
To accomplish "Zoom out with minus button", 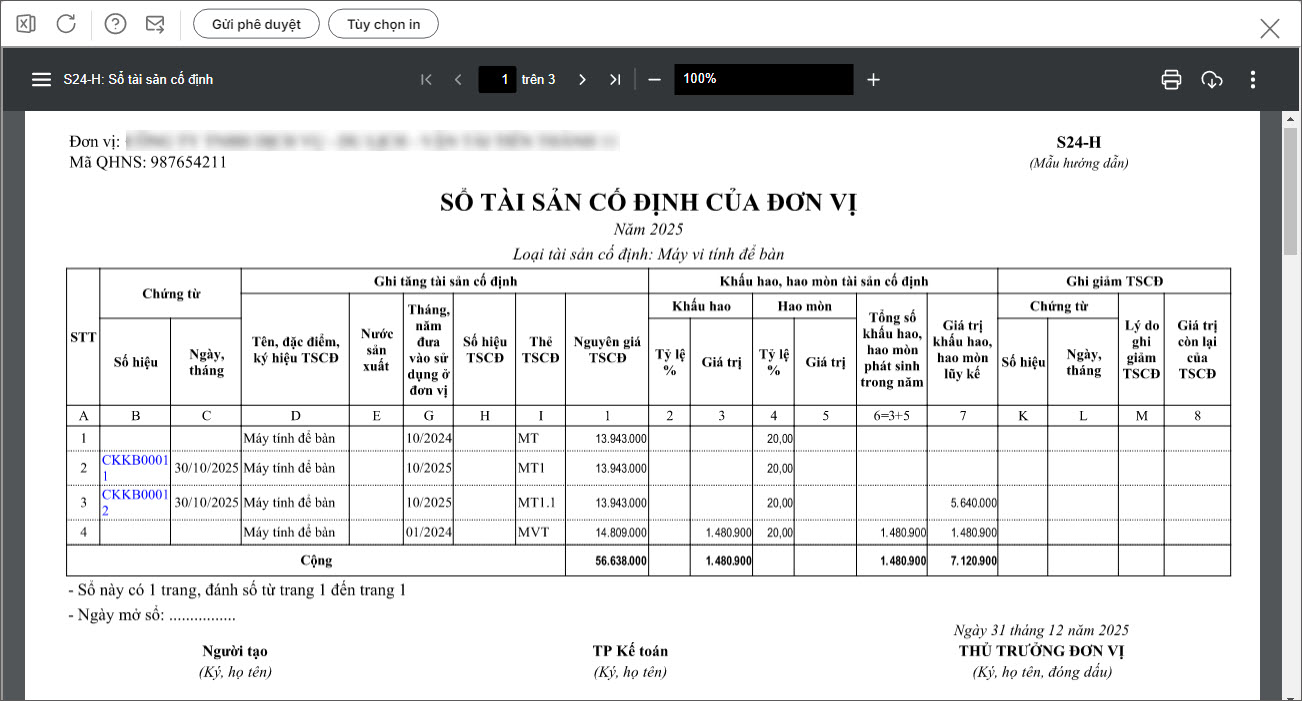I will [x=655, y=80].
